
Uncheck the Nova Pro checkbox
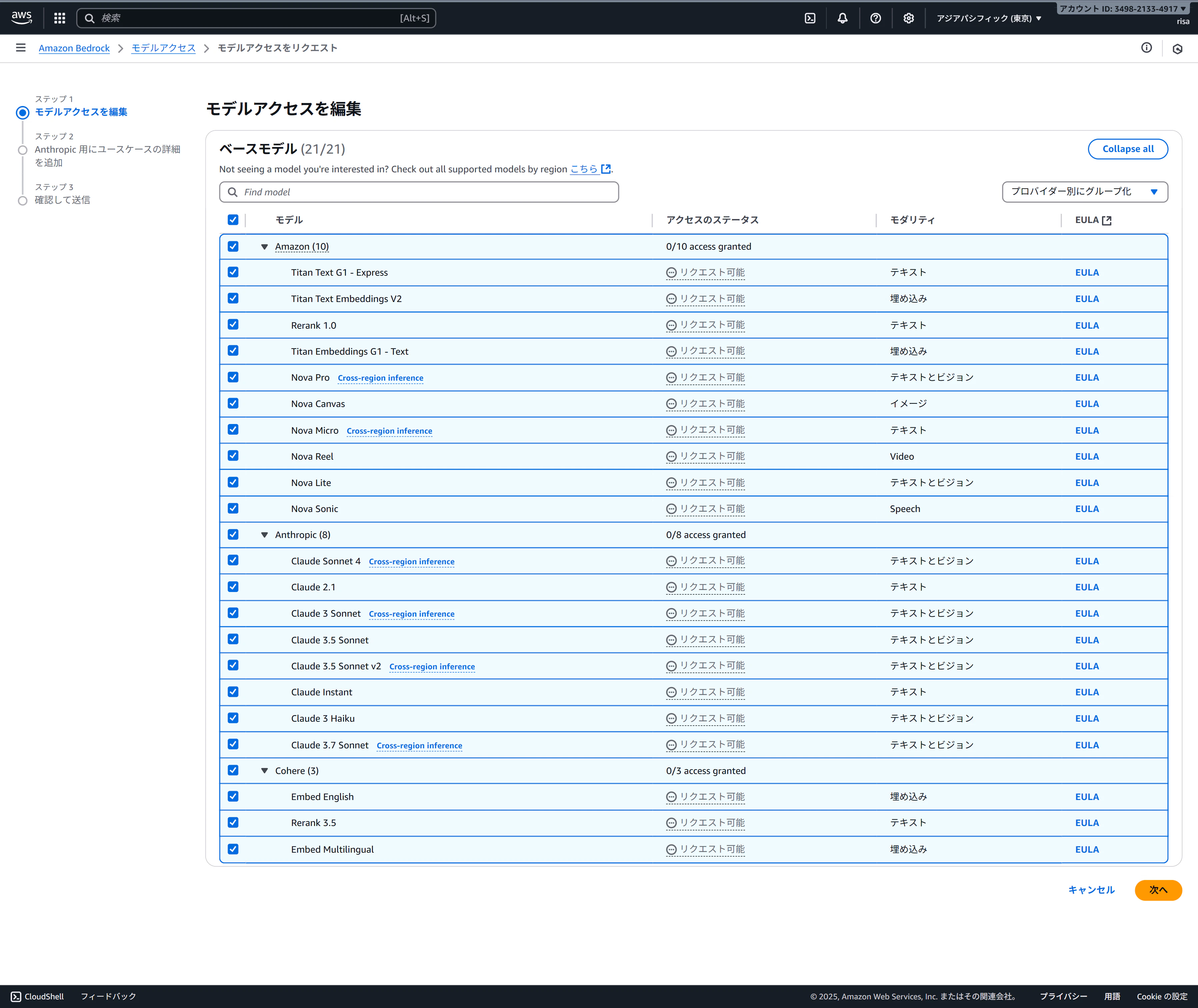(x=233, y=377)
